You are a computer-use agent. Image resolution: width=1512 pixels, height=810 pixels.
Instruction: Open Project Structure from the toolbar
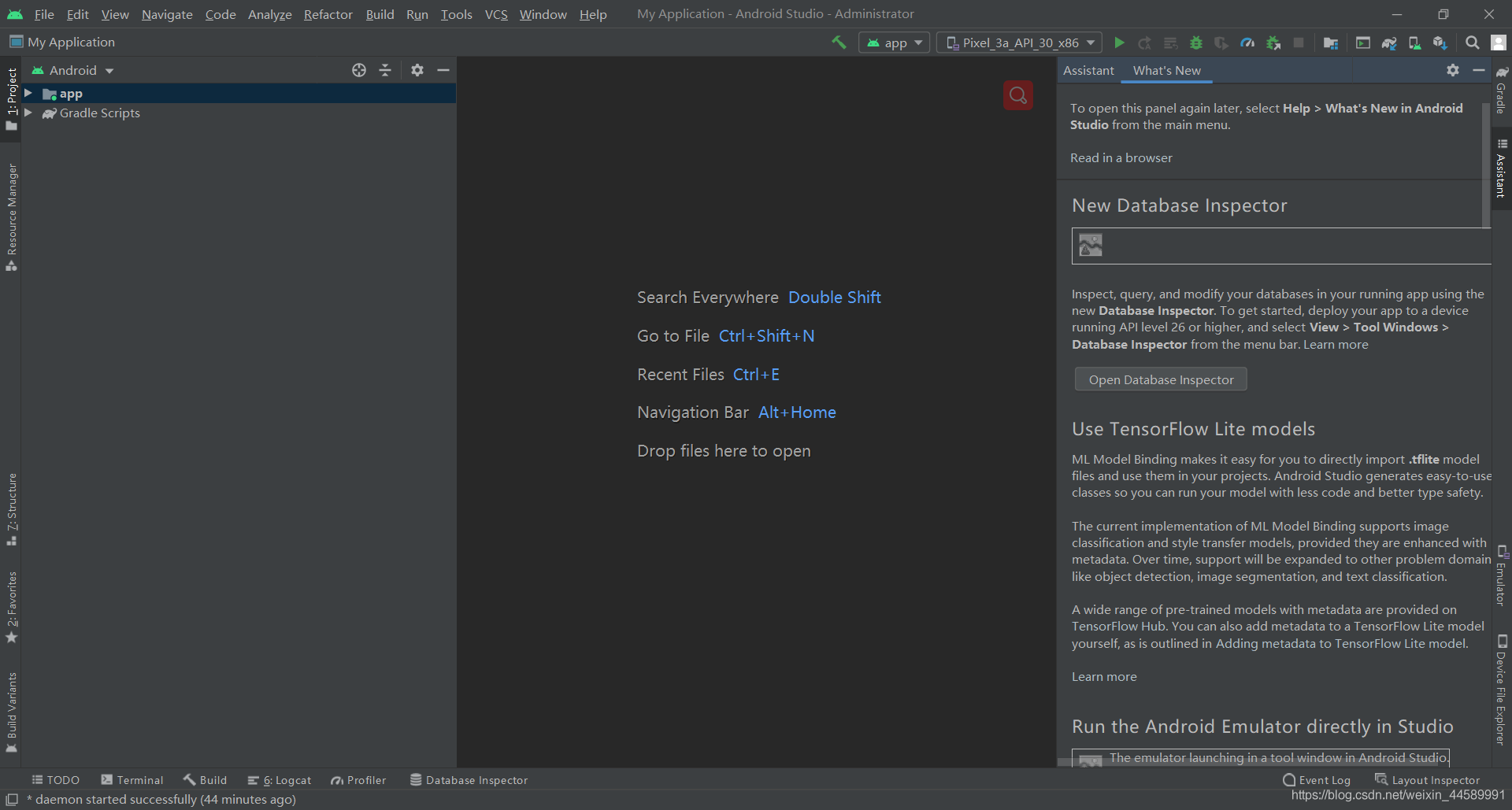(x=1331, y=43)
